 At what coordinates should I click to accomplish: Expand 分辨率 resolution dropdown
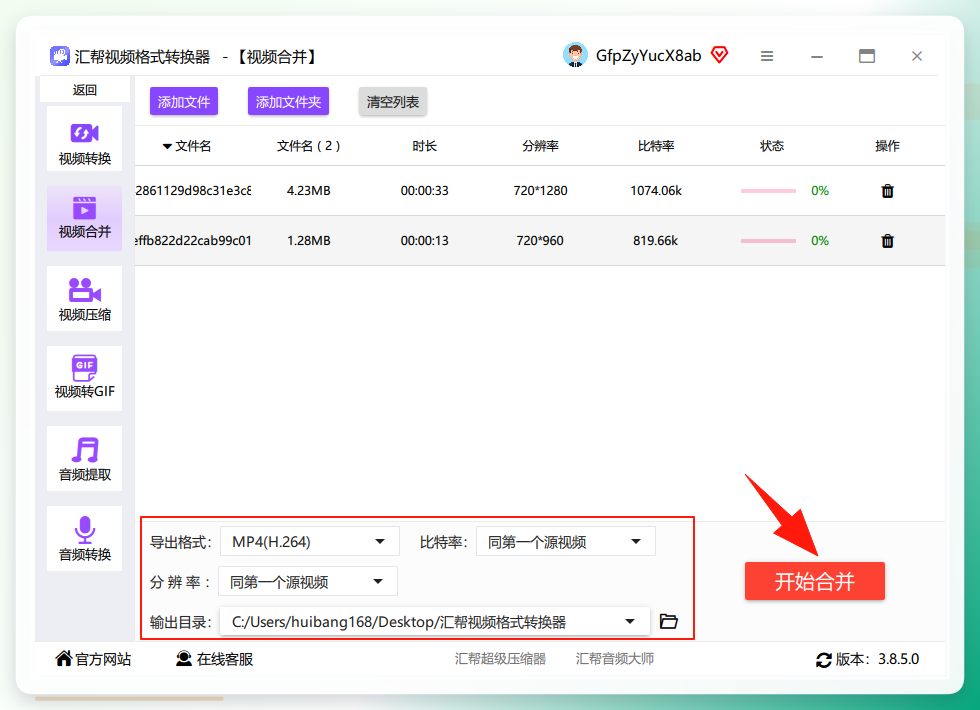308,582
